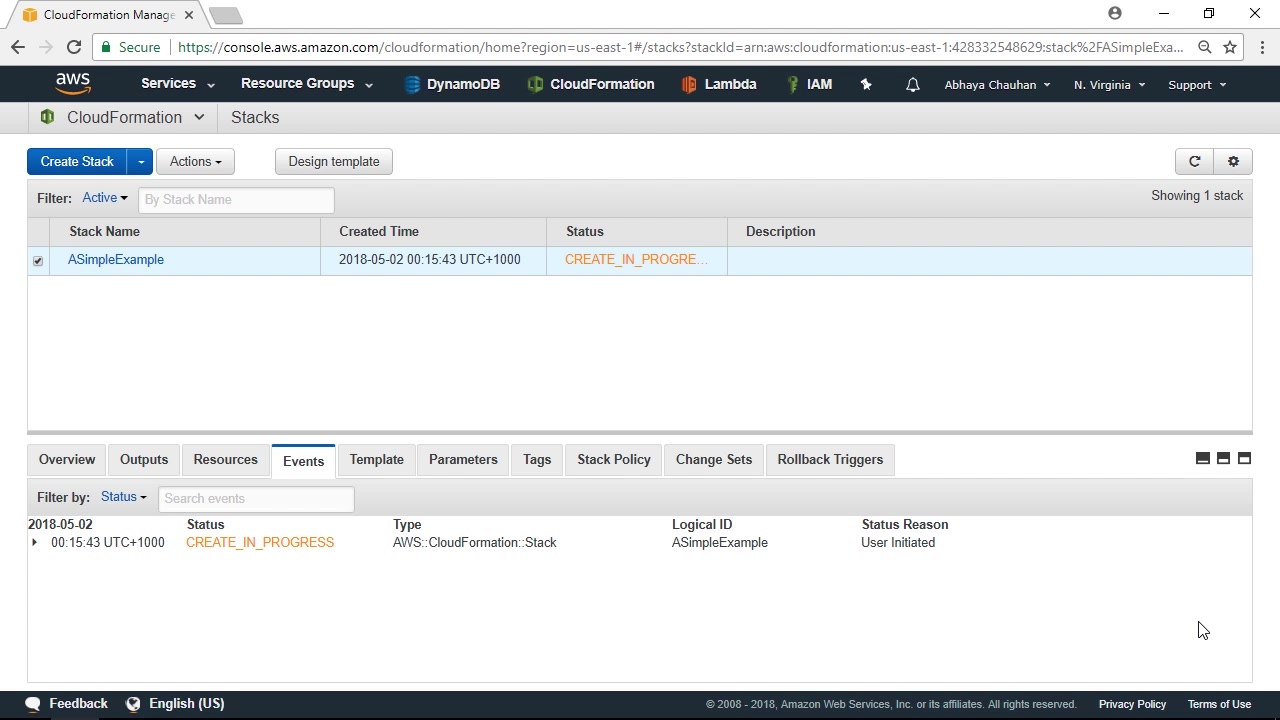Screen dimensions: 1280x720
Task: Open a new browser tab
Action: coord(226,15)
